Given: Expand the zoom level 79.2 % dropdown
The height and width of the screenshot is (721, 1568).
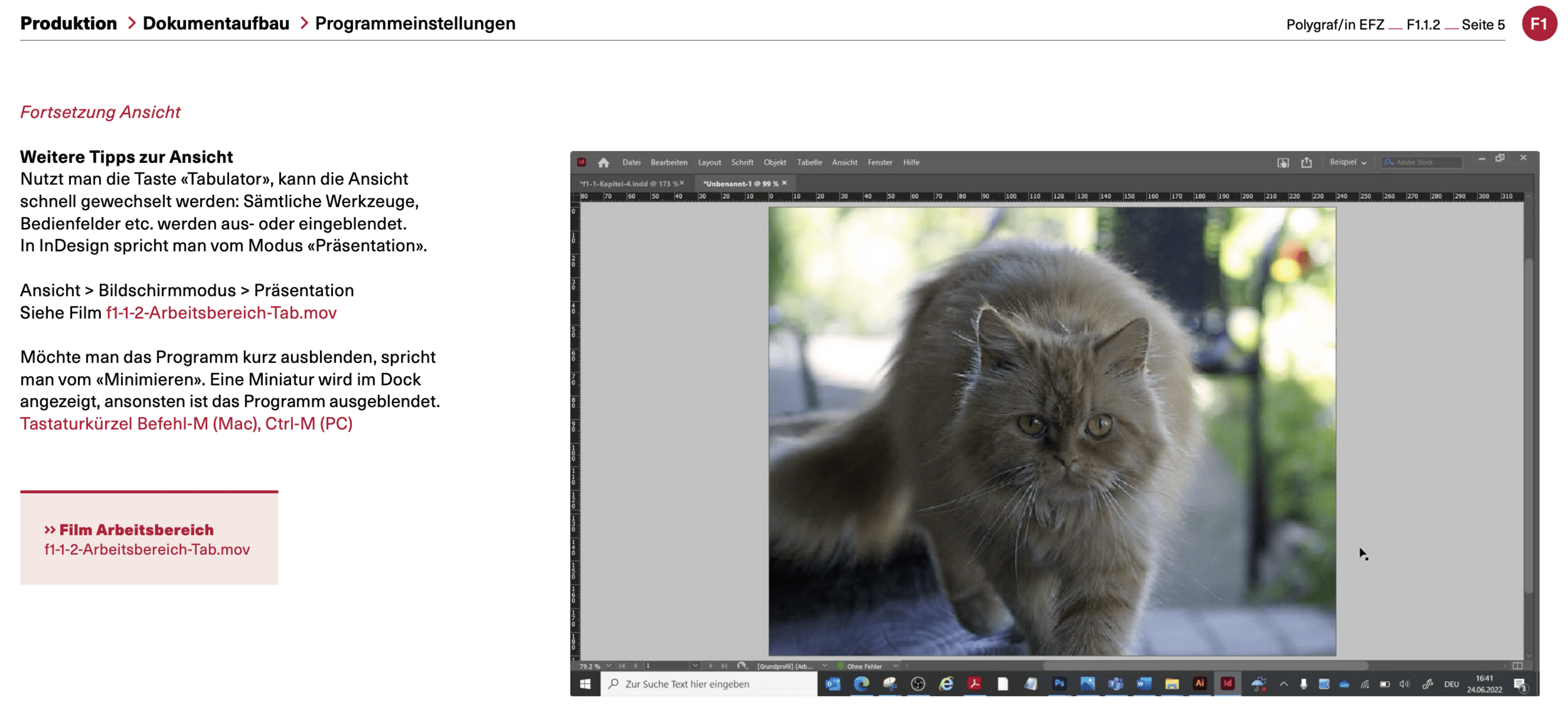Looking at the screenshot, I should 608,666.
